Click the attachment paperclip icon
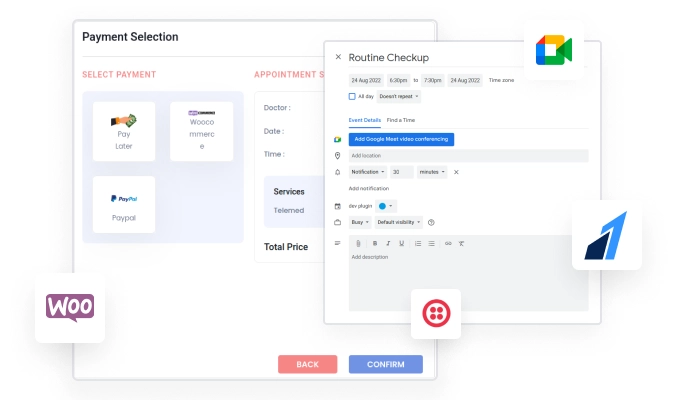This screenshot has height=400, width=684. click(x=358, y=243)
